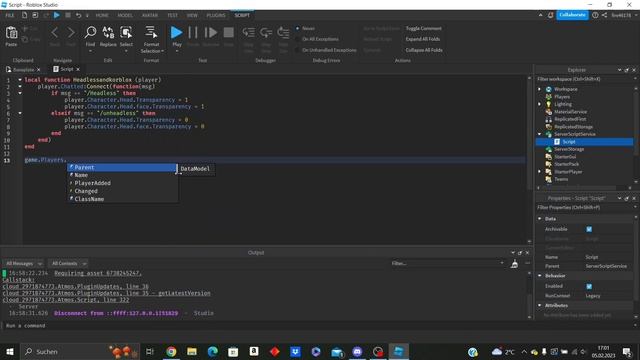Choose PlayerAdded from autocomplete list

click(122, 183)
